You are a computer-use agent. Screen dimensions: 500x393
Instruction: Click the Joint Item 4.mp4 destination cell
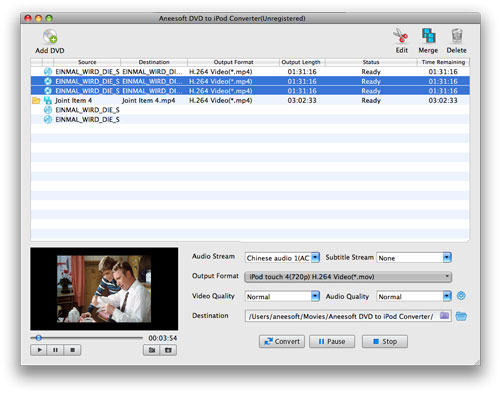[149, 100]
